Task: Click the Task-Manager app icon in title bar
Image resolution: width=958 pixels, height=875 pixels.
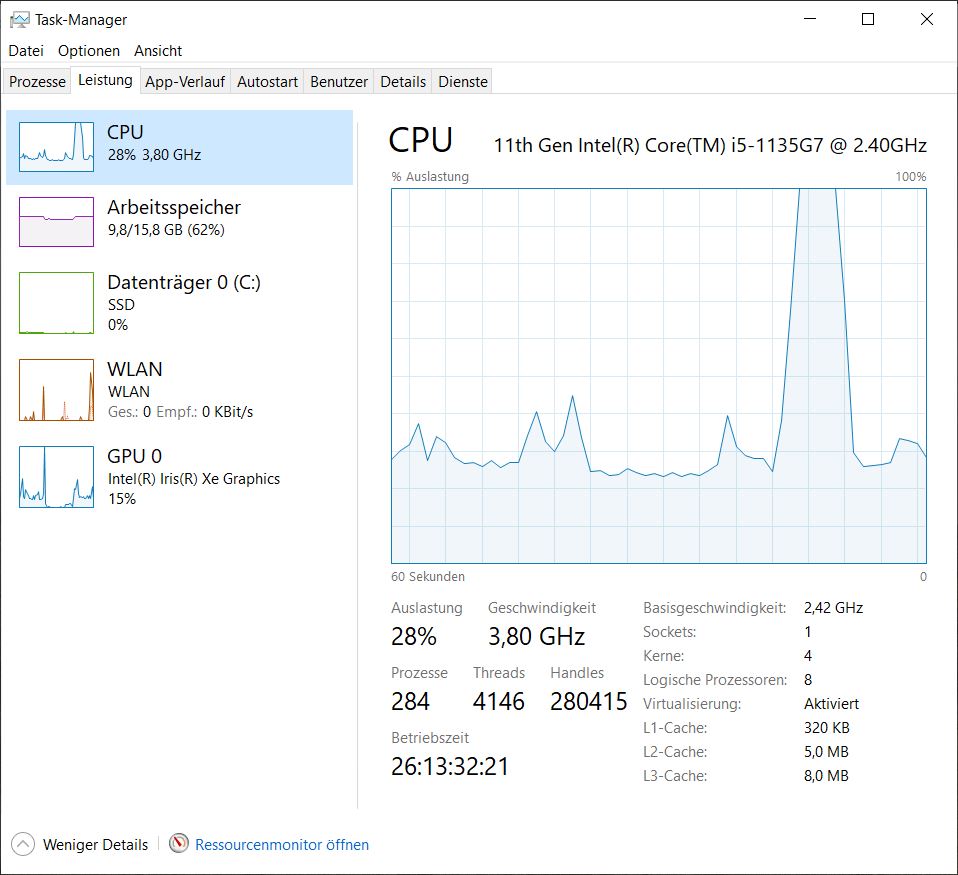Action: 20,20
